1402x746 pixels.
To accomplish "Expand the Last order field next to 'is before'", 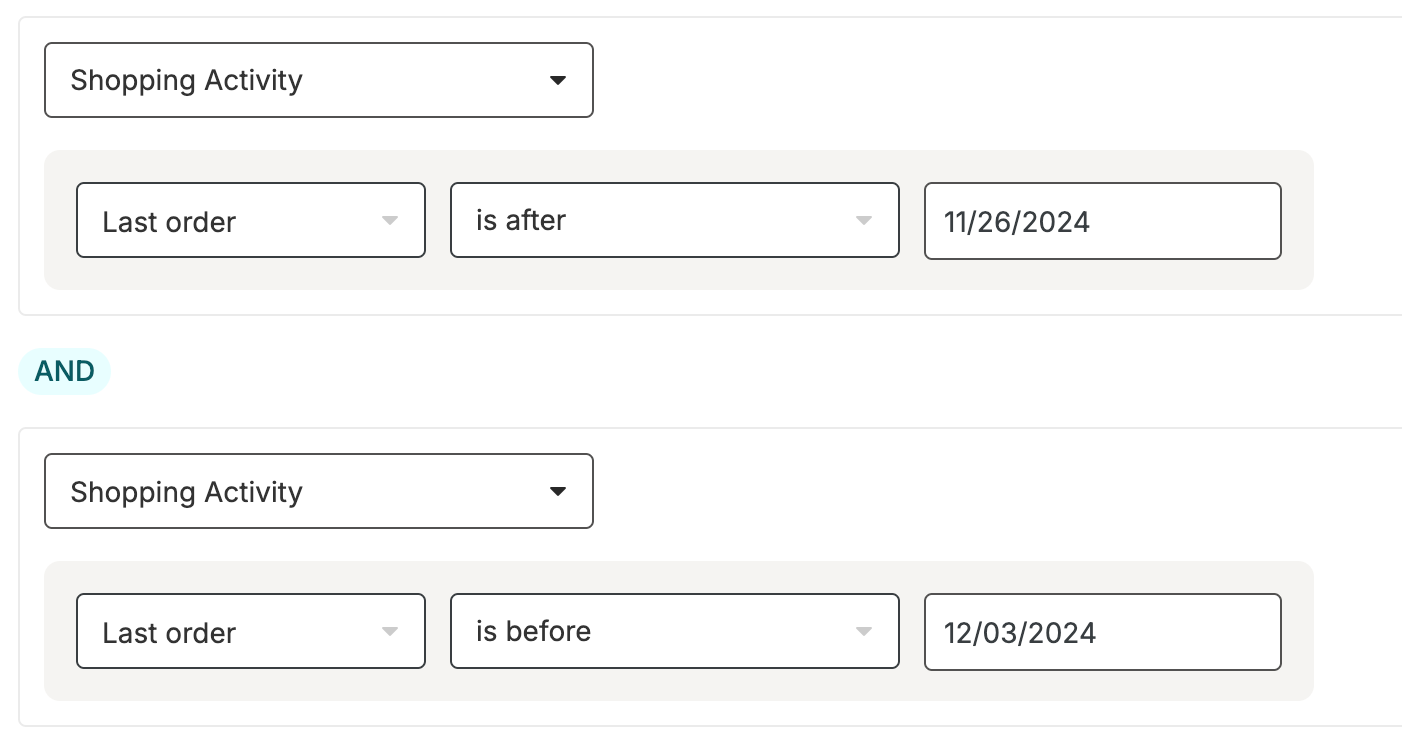I will (x=251, y=632).
